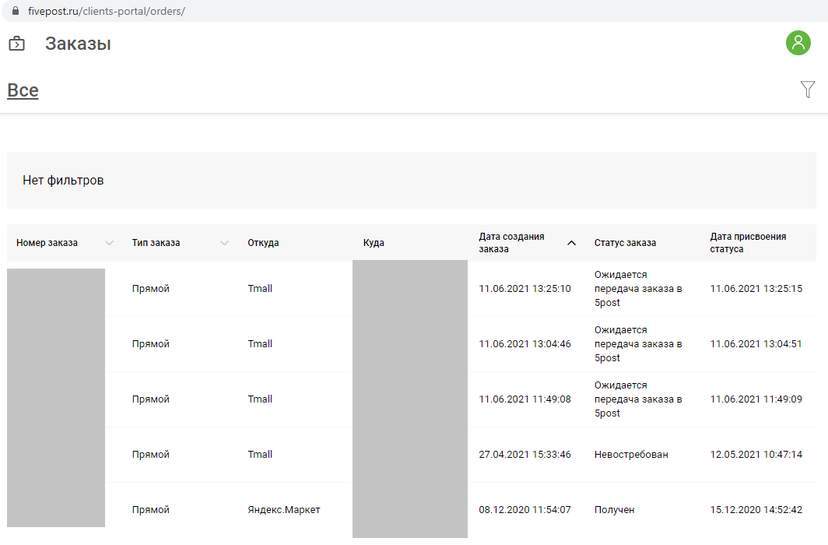Click the Статус заказа column header

625,243
